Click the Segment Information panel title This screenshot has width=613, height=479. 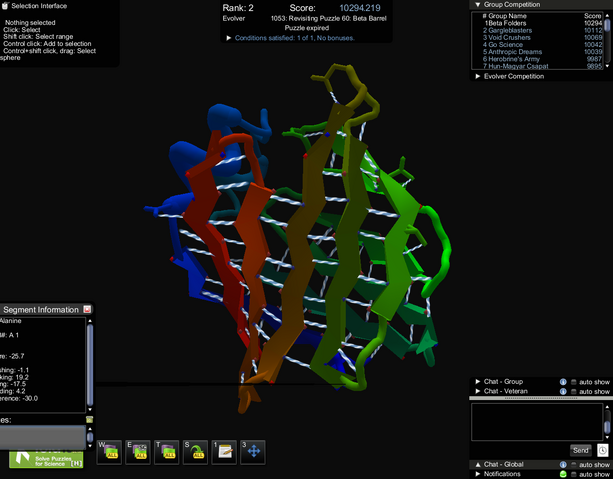(x=41, y=310)
